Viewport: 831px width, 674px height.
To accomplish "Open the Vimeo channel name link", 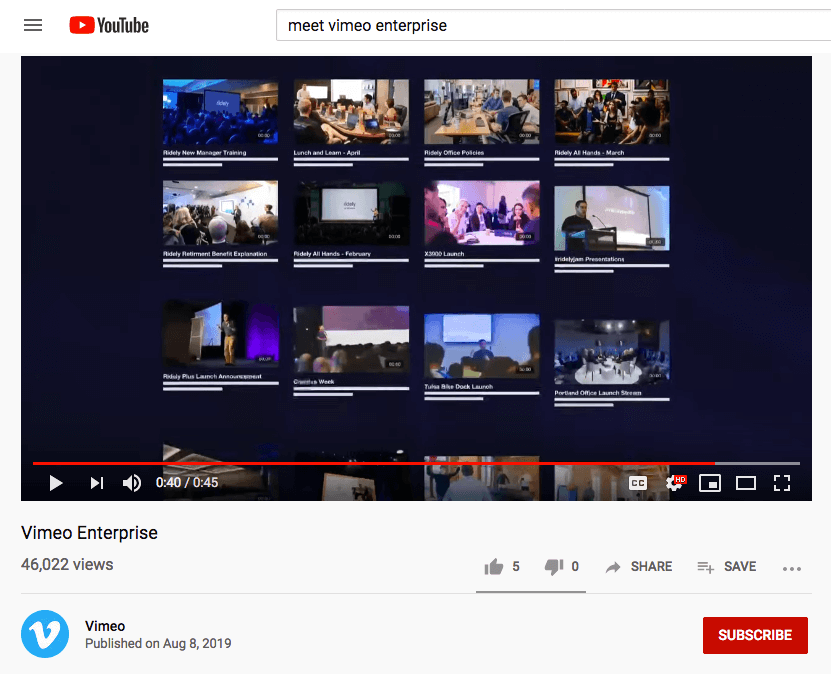I will (105, 626).
